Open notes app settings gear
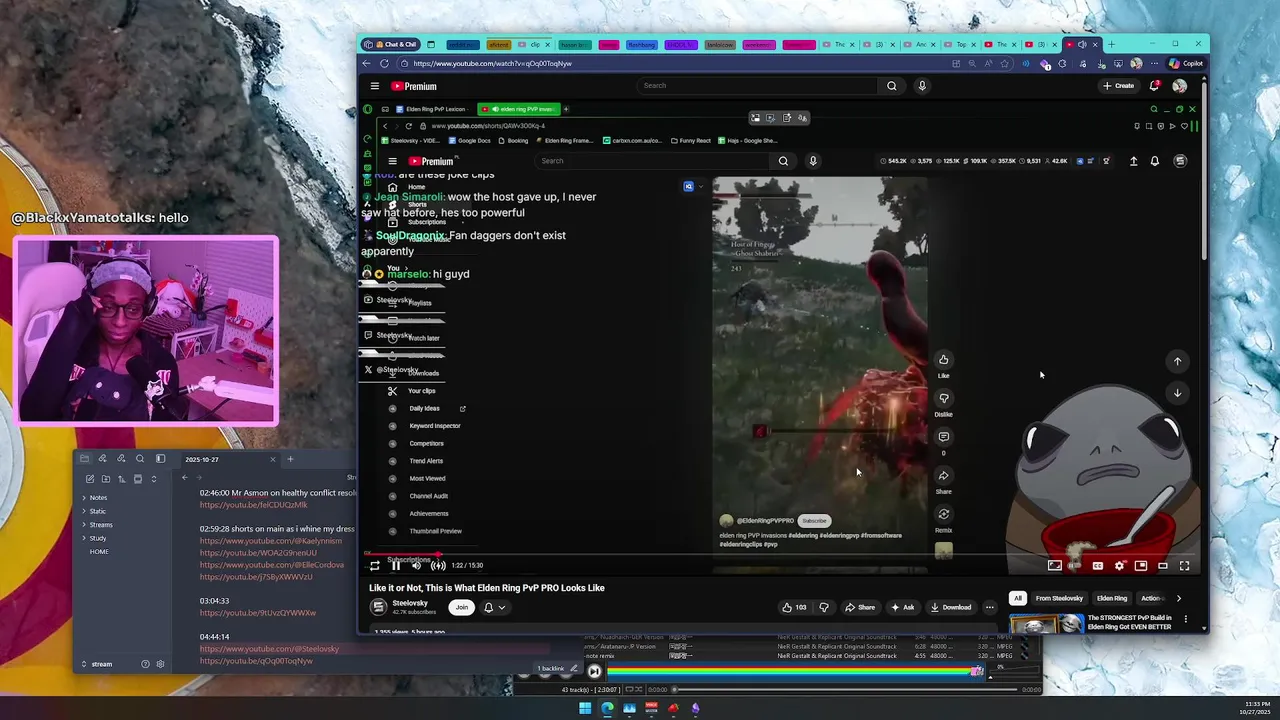Viewport: 1280px width, 720px height. click(x=160, y=664)
